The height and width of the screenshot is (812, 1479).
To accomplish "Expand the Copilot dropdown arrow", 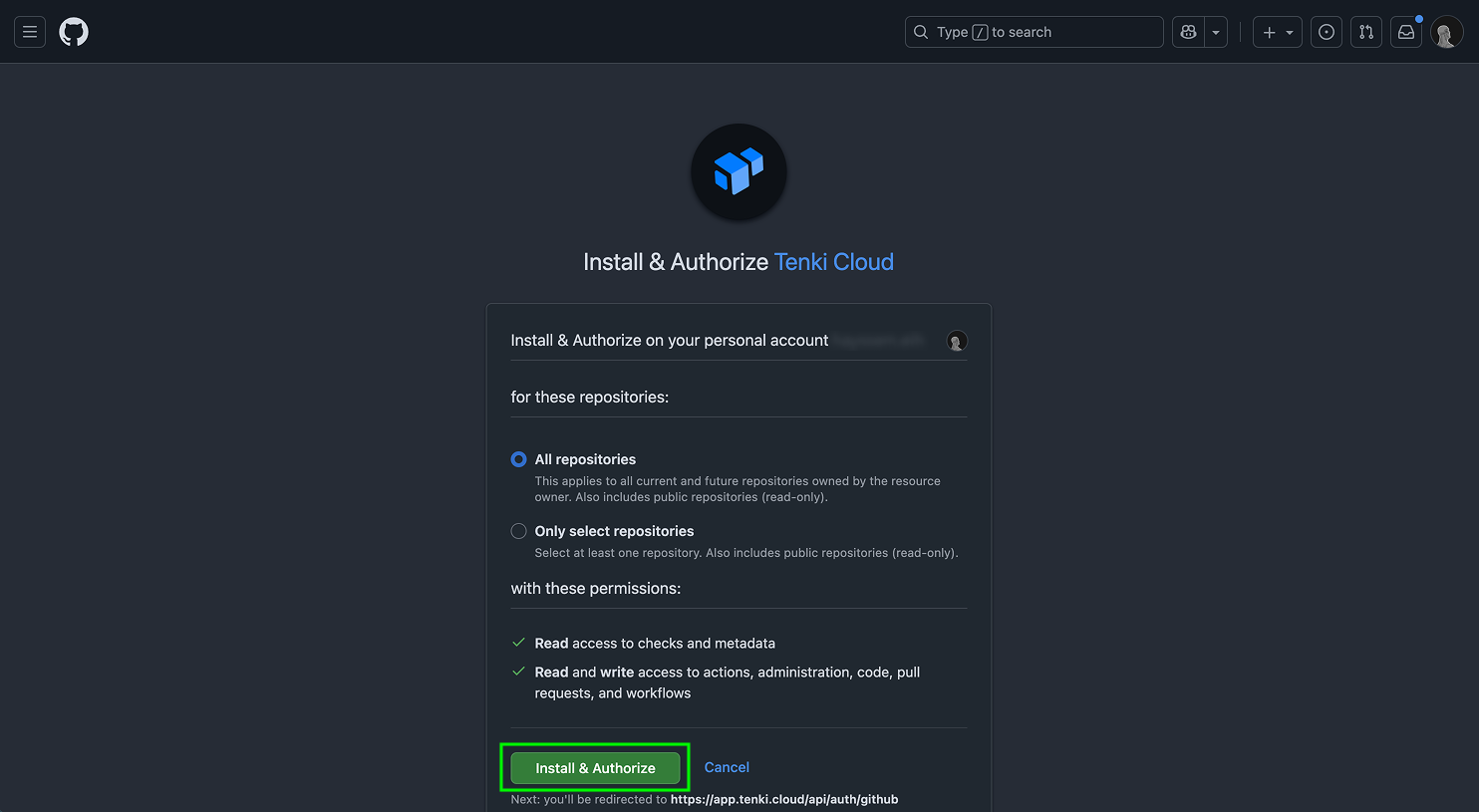I will [1216, 32].
